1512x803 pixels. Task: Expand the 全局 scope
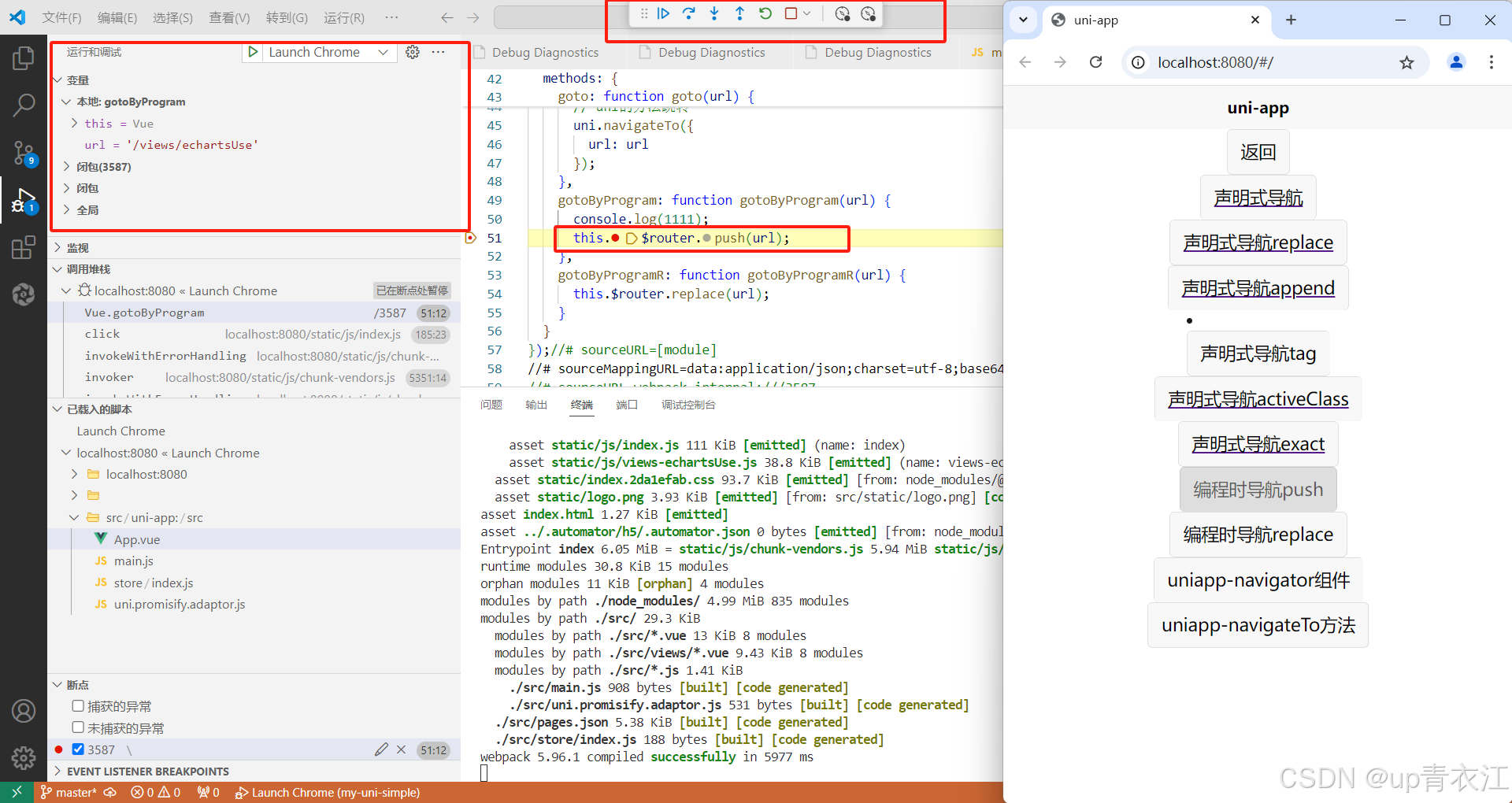pos(66,210)
